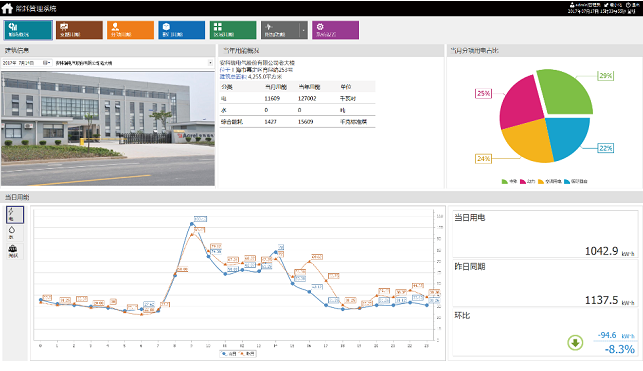Select the water droplet energy type
The image size is (643, 371).
click(x=12, y=232)
